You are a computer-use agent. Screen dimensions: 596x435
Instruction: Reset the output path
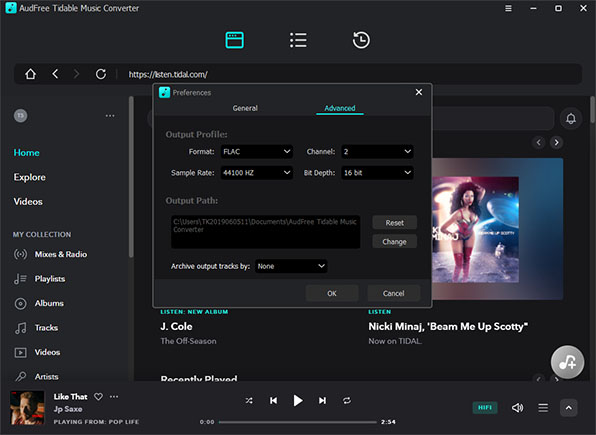pos(395,223)
